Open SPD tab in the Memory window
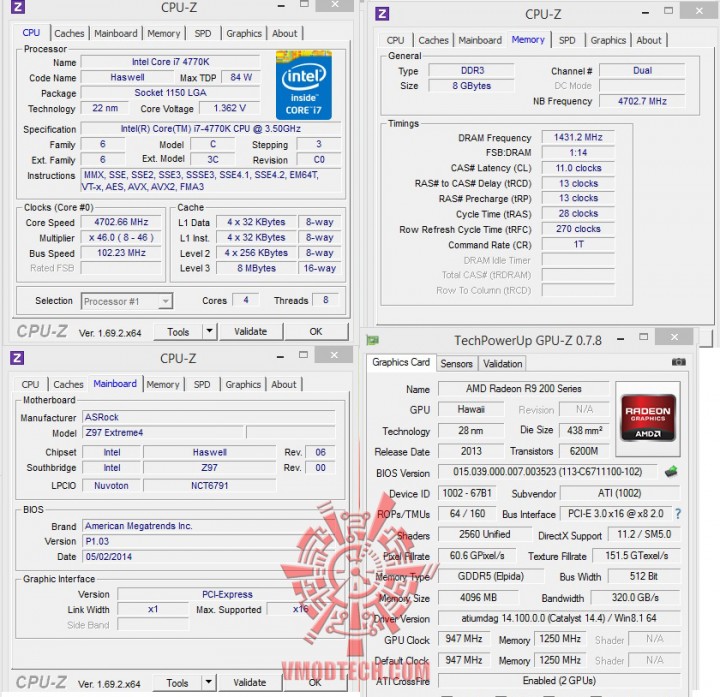The image size is (720, 697). click(567, 40)
